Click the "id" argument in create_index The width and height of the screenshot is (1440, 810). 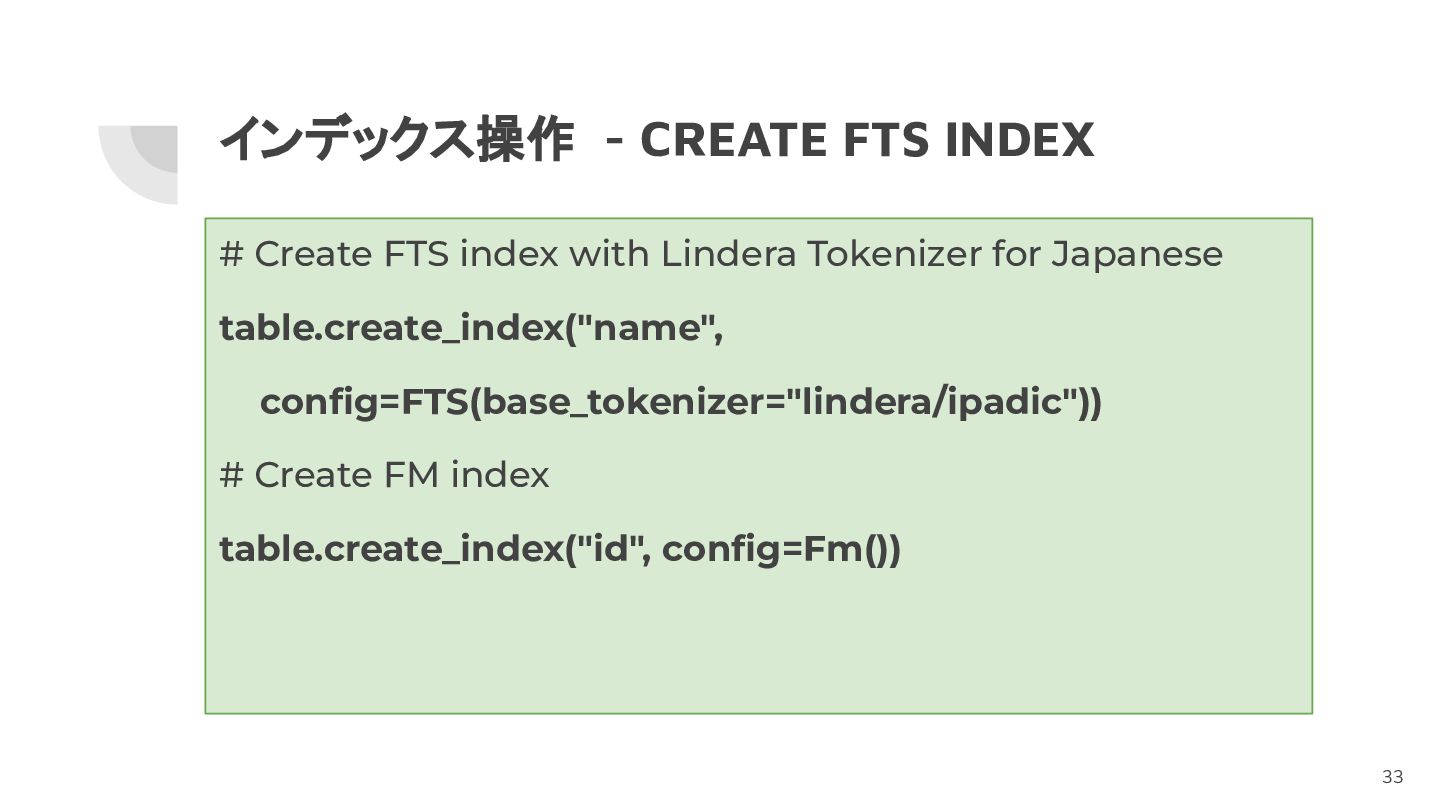point(608,548)
